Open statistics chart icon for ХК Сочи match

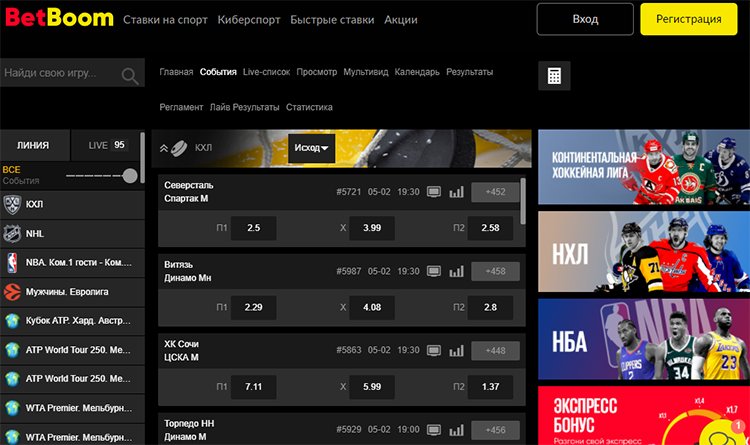(x=456, y=351)
